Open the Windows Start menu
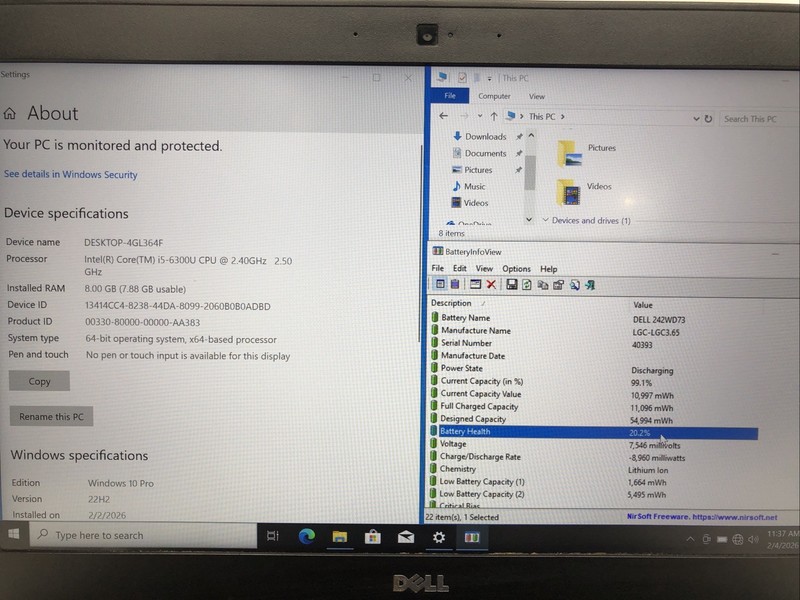The width and height of the screenshot is (800, 600). click(x=14, y=534)
